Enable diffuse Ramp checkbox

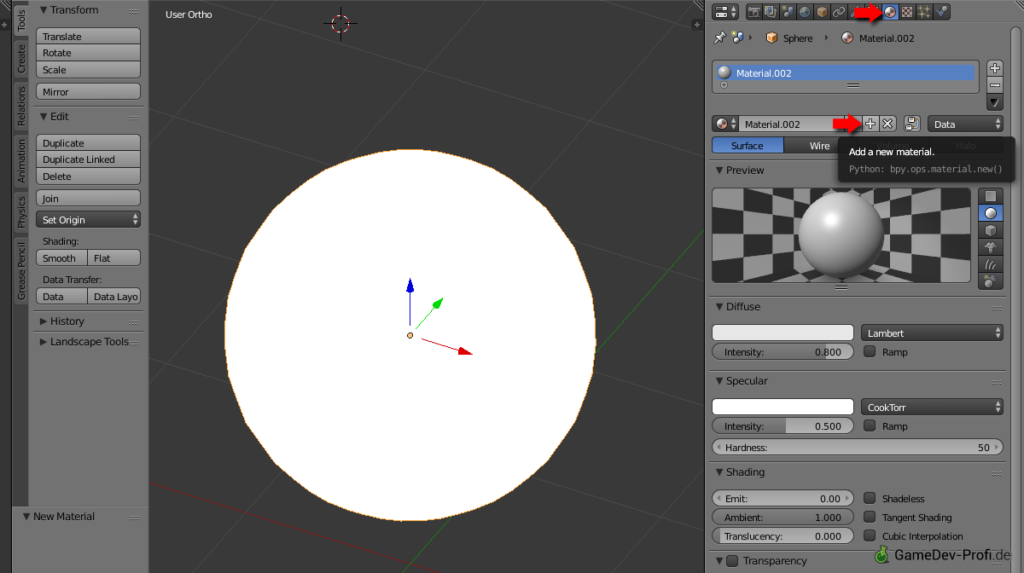(x=869, y=352)
